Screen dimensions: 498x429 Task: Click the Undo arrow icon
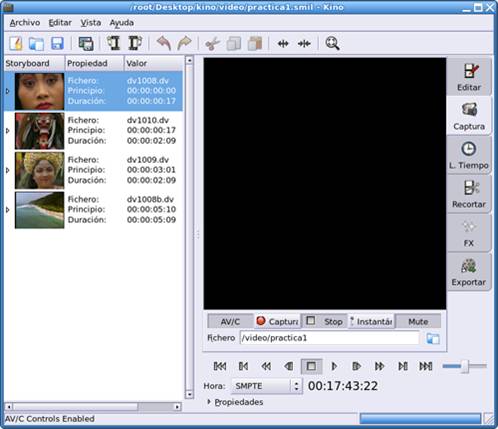(x=163, y=44)
